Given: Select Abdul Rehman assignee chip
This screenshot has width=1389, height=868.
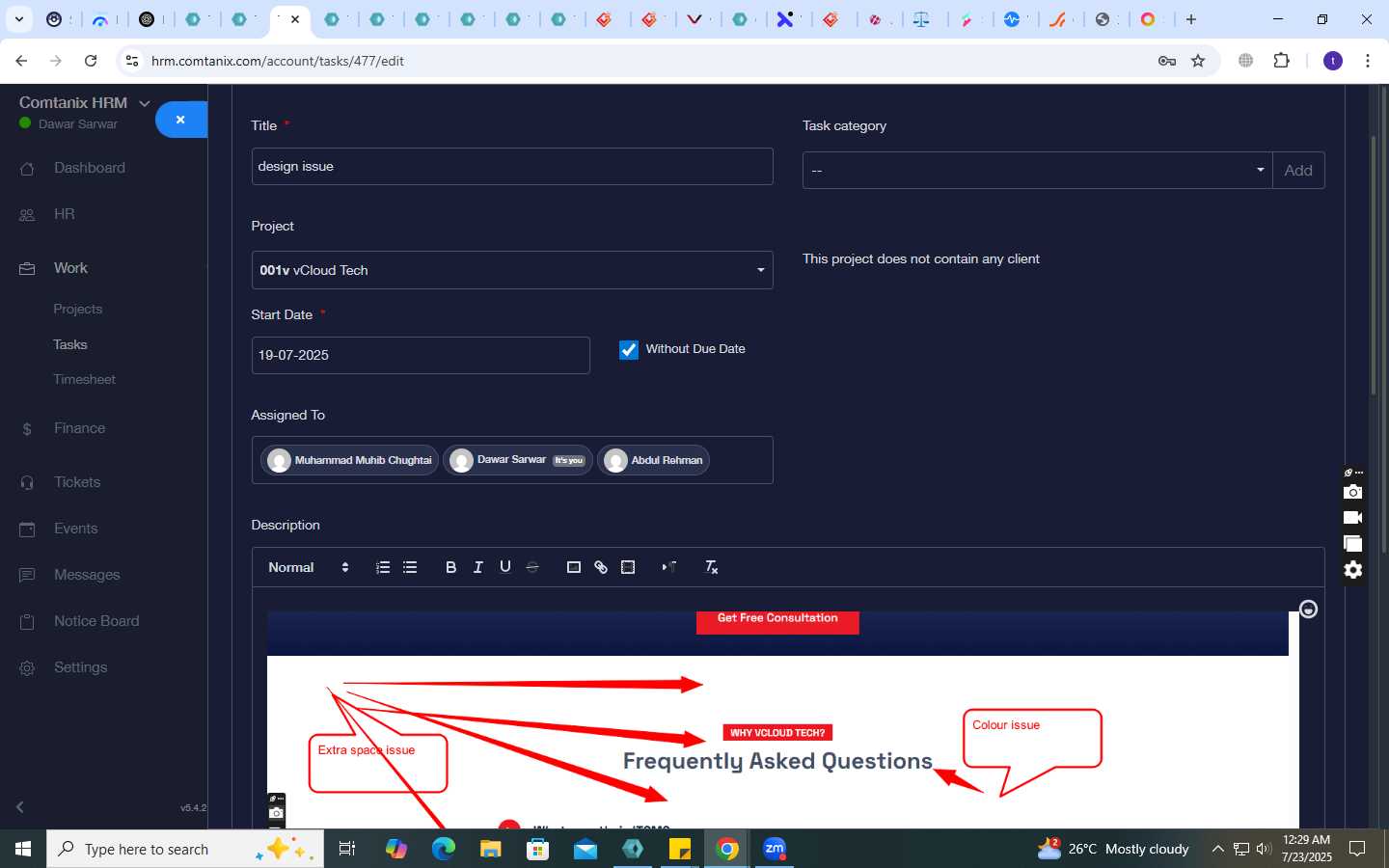Looking at the screenshot, I should [x=654, y=461].
